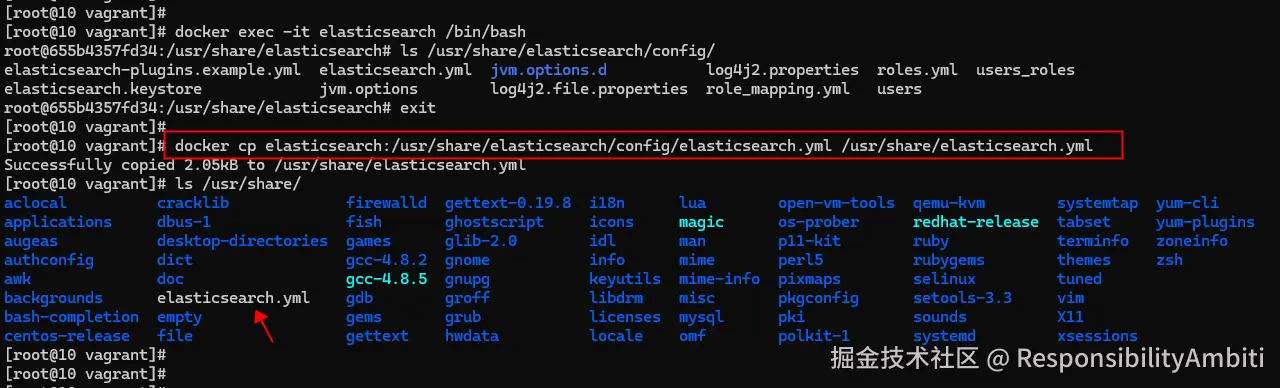Select the 'setools-3.3' directory entry
Viewport: 1280px width, 388px height.
click(x=962, y=298)
